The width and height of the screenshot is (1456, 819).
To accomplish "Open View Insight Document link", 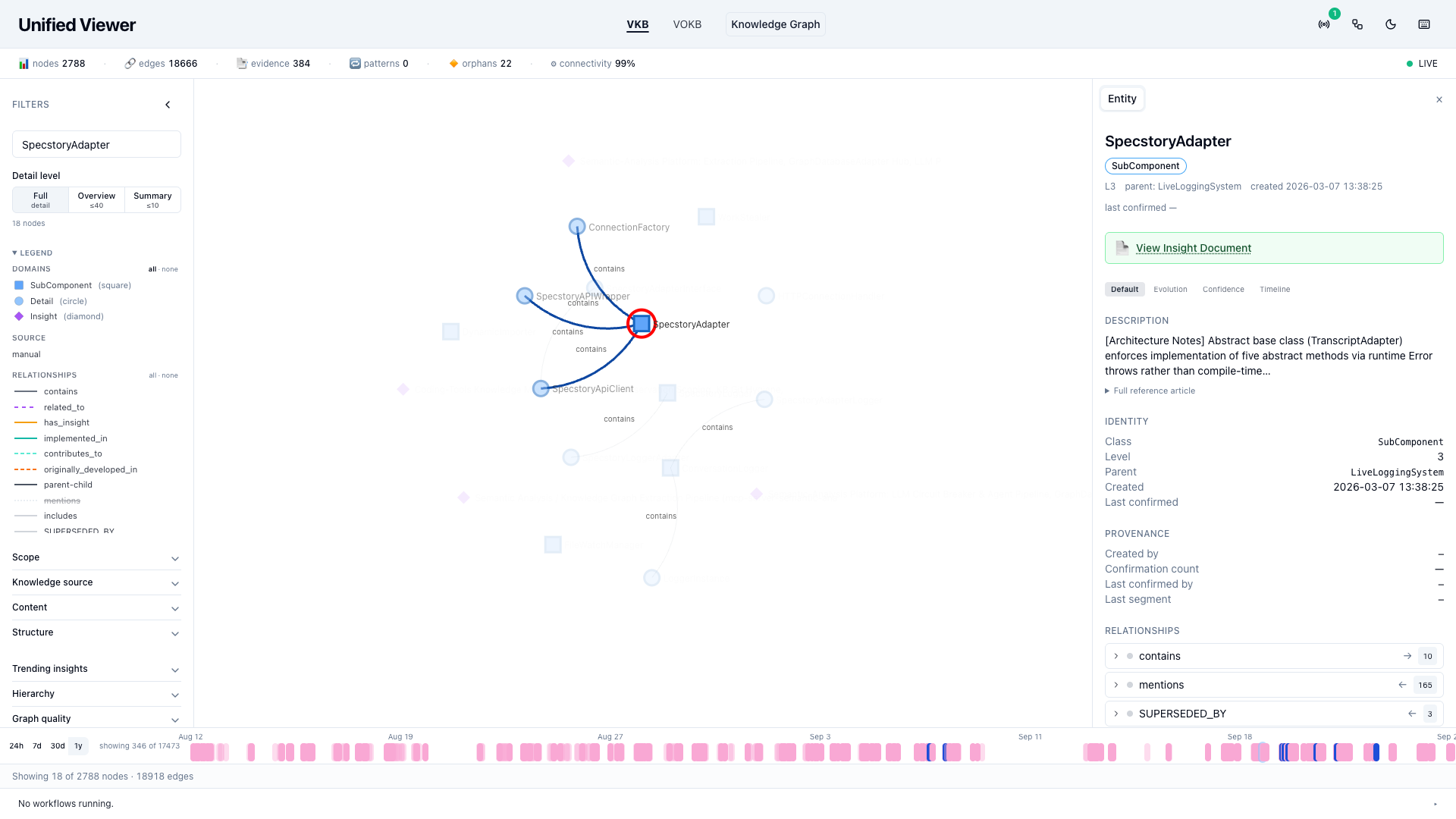I will pos(1193,248).
